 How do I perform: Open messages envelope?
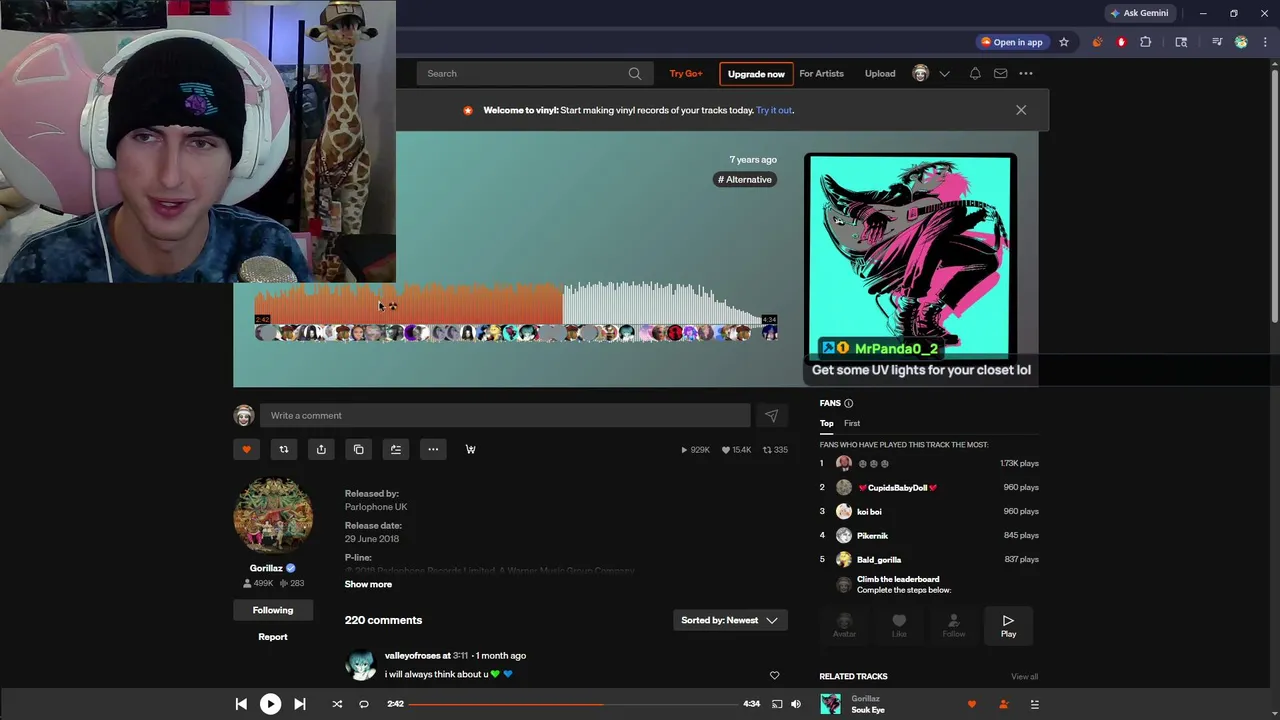(x=1000, y=73)
